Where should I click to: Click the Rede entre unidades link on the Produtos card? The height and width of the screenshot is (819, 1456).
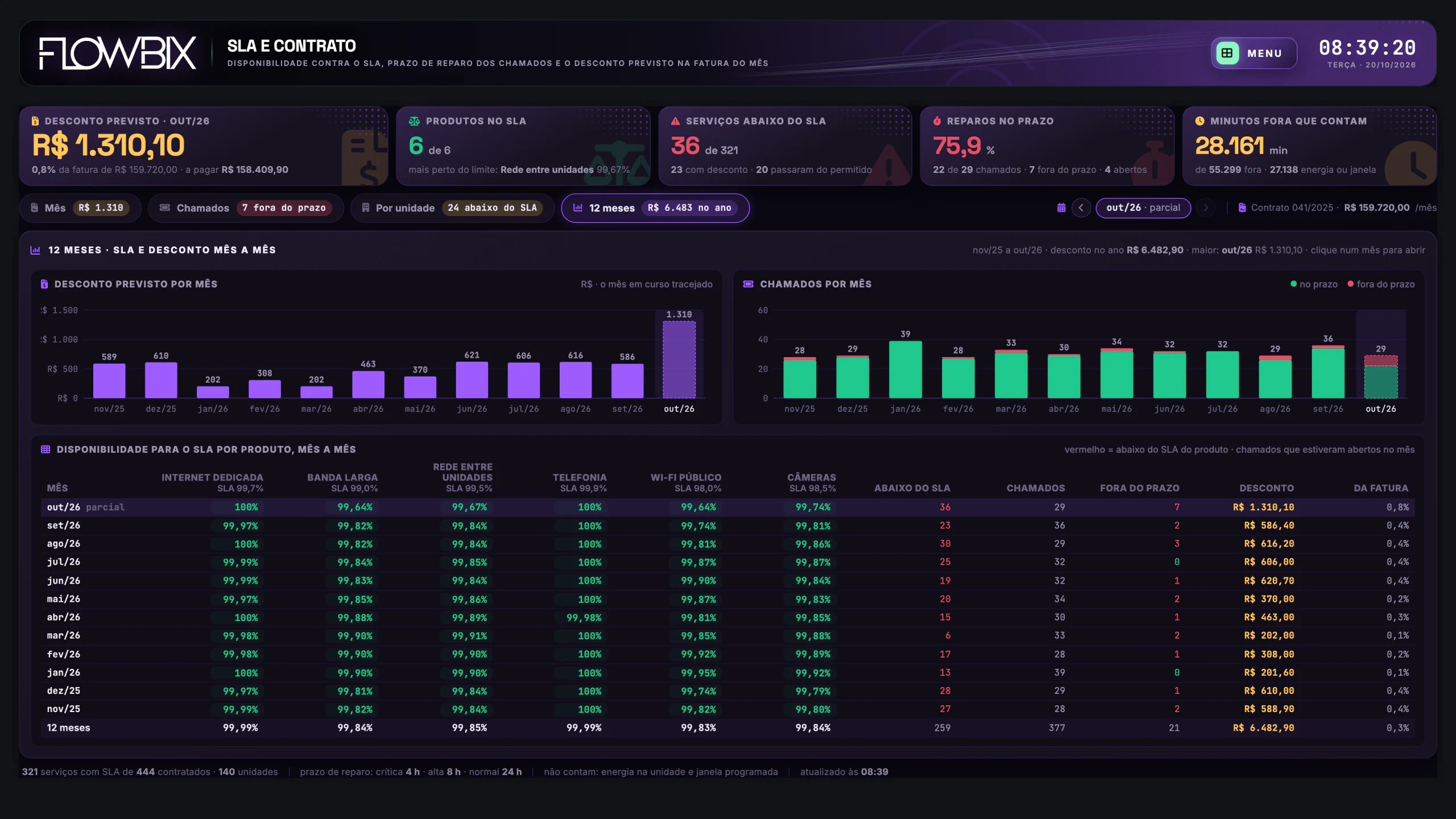coord(547,169)
